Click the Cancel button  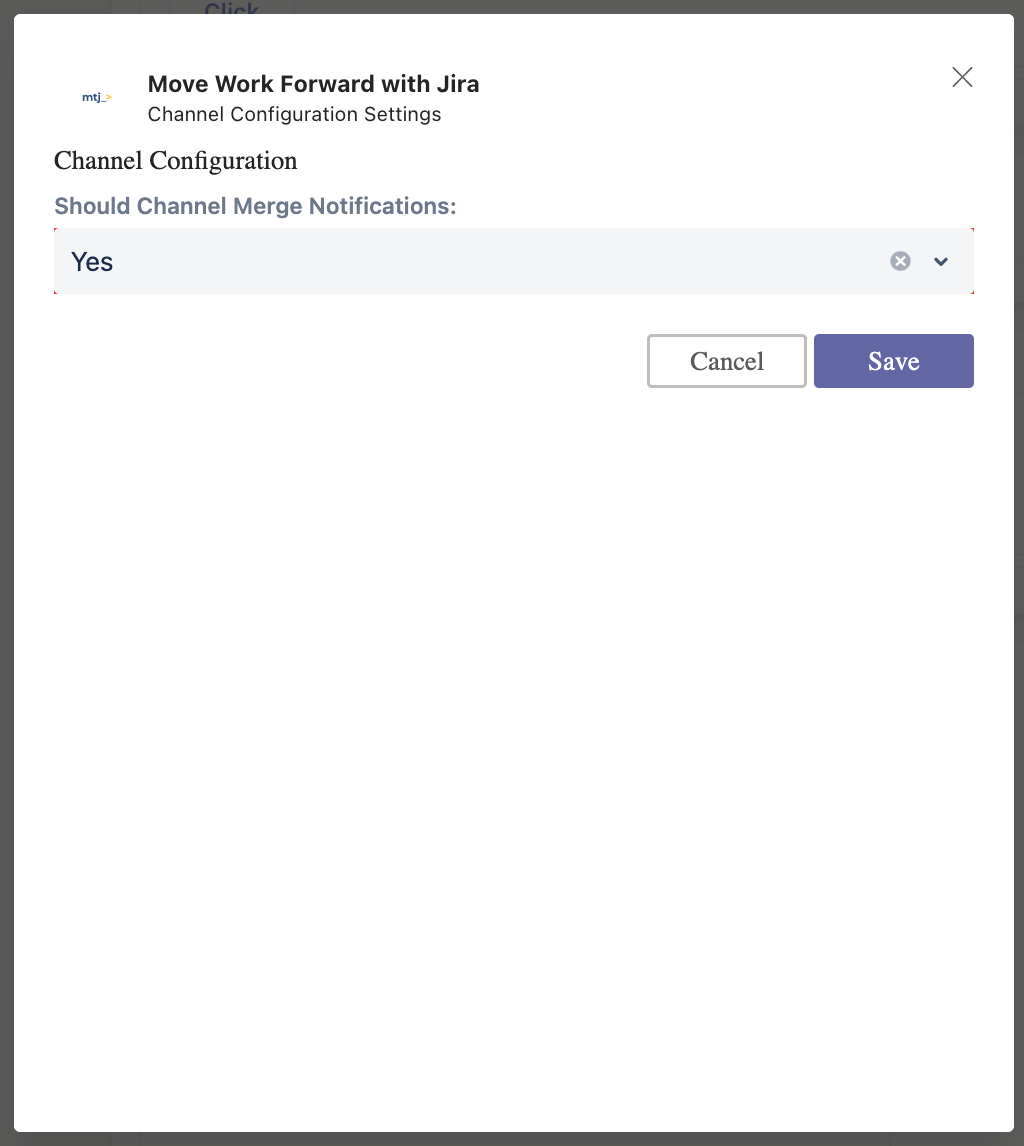coord(727,361)
